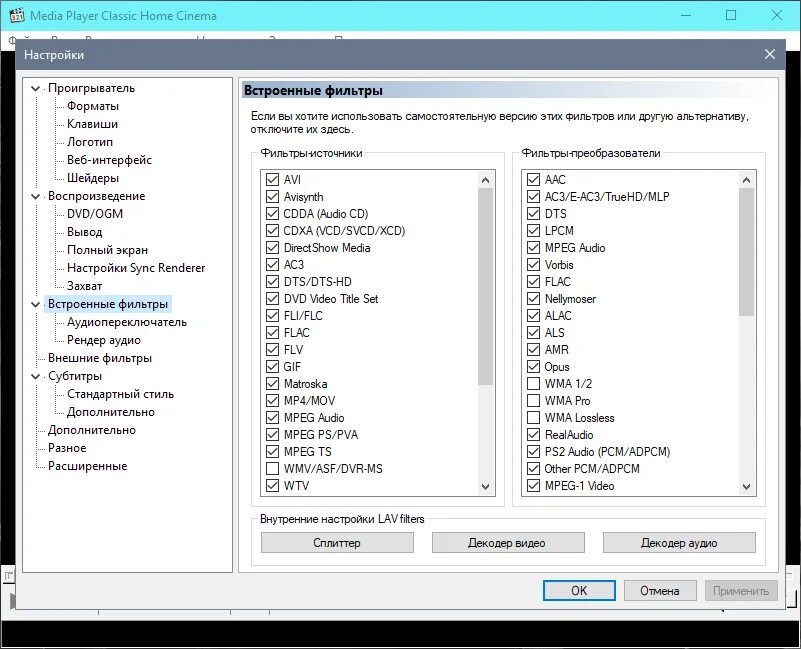
Task: Disable the Opus transform filter
Action: pyautogui.click(x=533, y=366)
